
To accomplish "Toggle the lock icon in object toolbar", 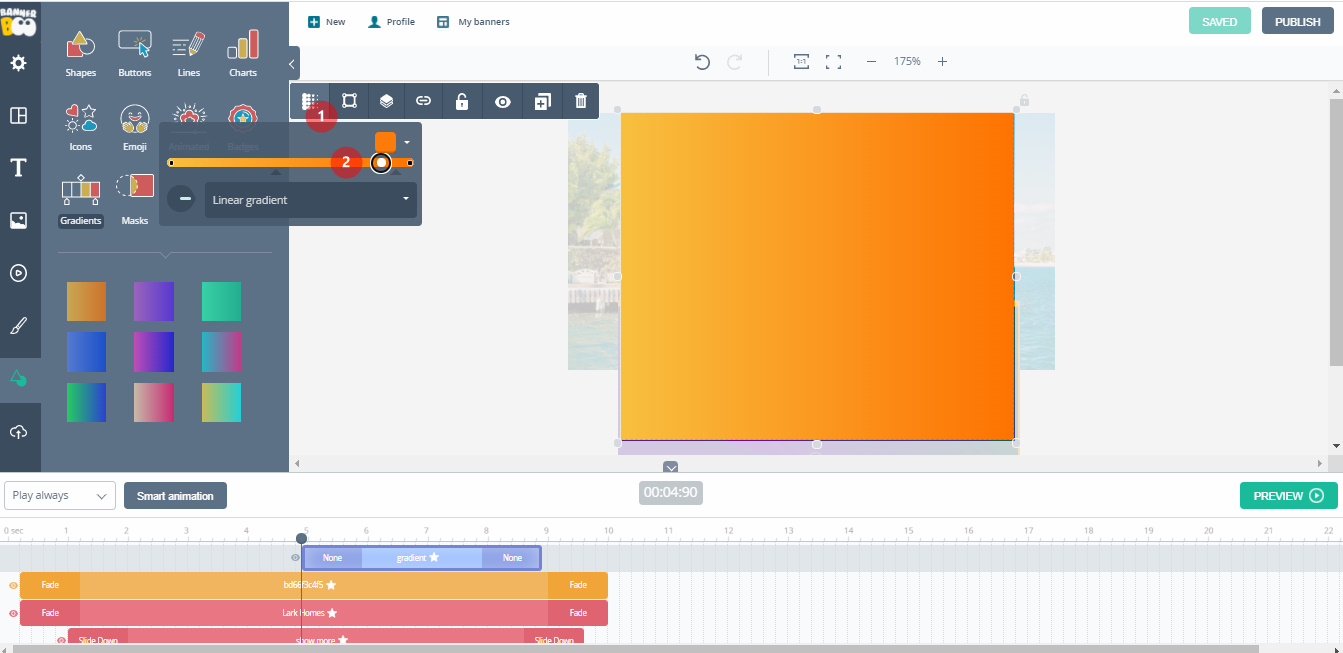I will click(x=462, y=101).
